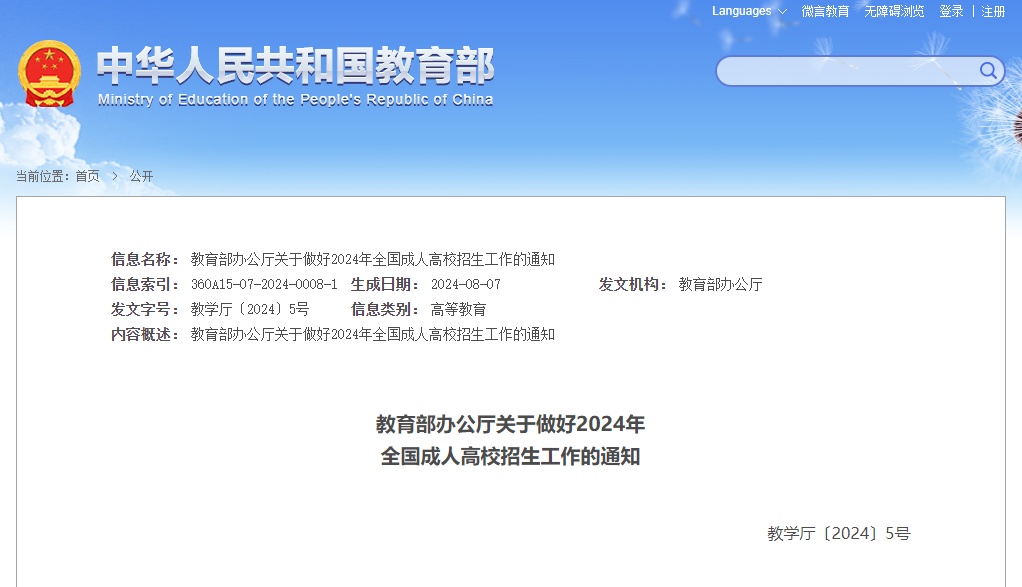
Task: Click the 高等教育 information category value
Action: [458, 309]
